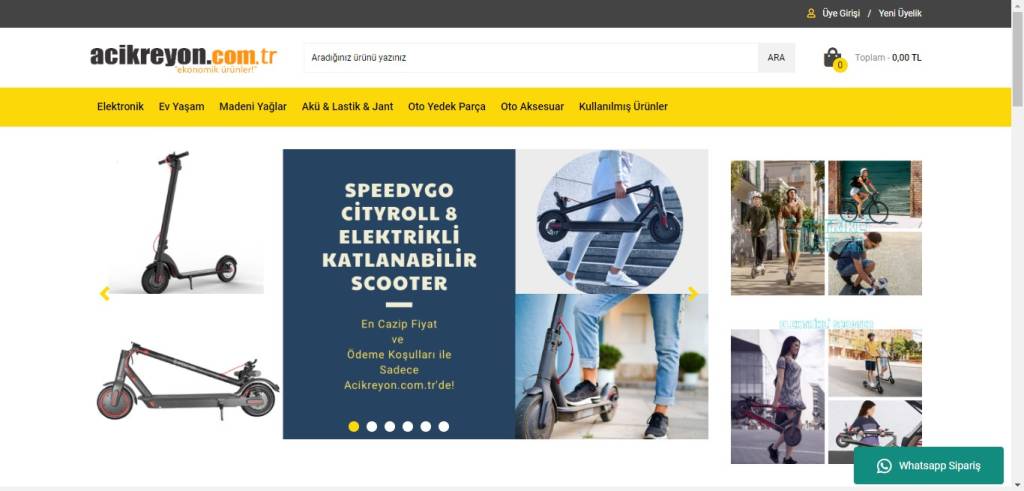
Task: Click the shopping bag cart icon
Action: click(x=833, y=57)
